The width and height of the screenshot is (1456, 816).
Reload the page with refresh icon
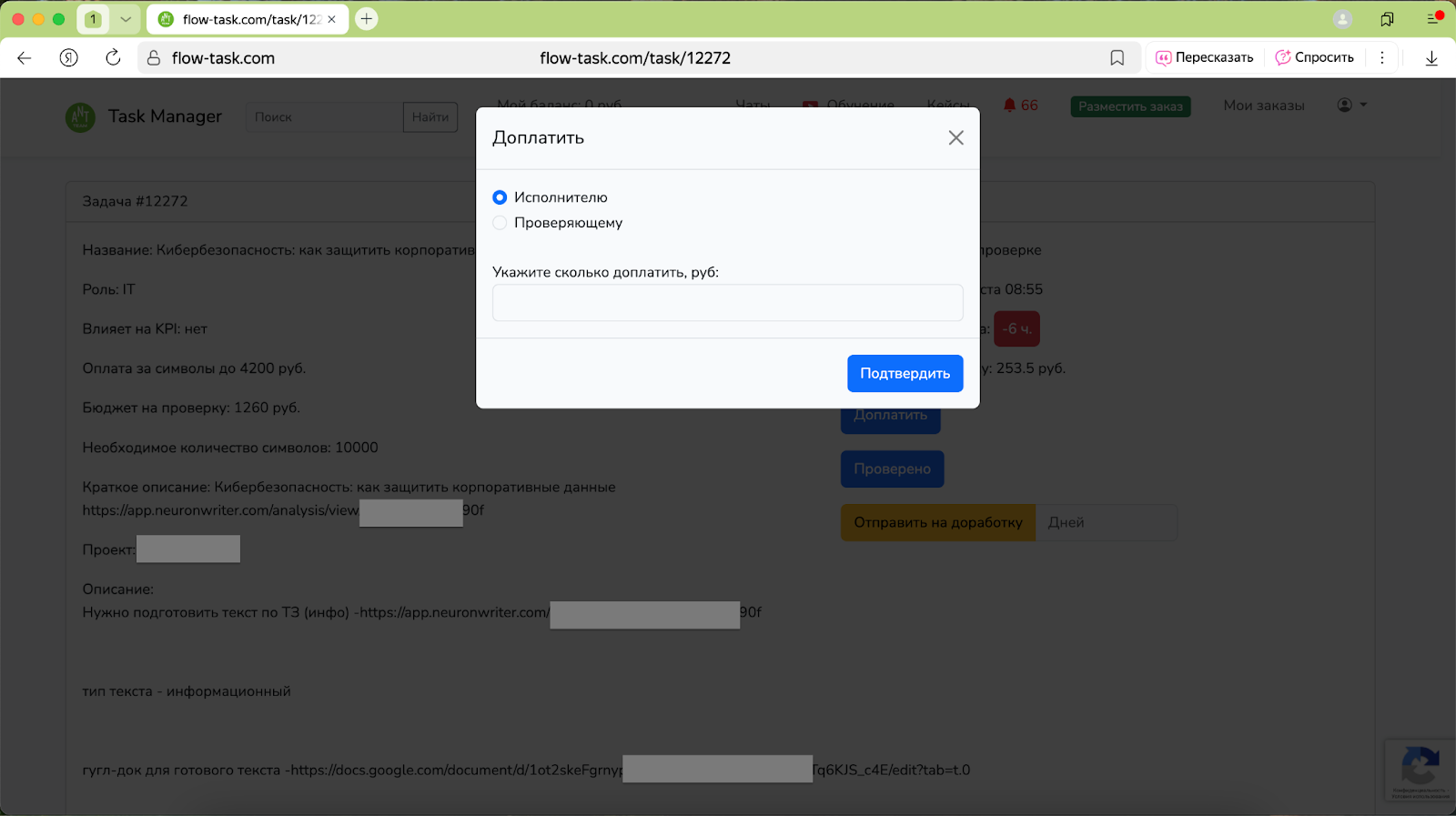[113, 58]
